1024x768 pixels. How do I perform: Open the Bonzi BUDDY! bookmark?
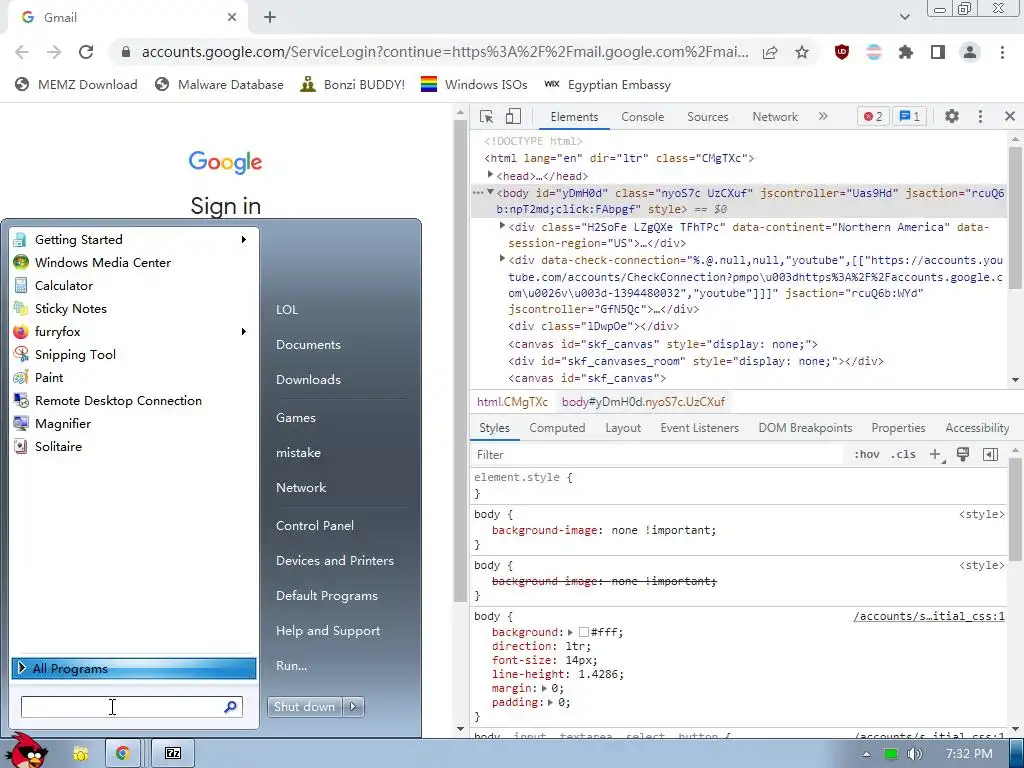(353, 85)
